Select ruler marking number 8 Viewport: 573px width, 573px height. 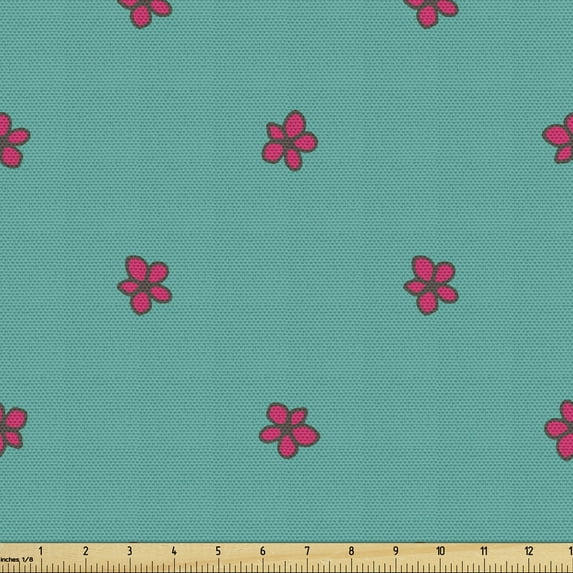coord(351,551)
